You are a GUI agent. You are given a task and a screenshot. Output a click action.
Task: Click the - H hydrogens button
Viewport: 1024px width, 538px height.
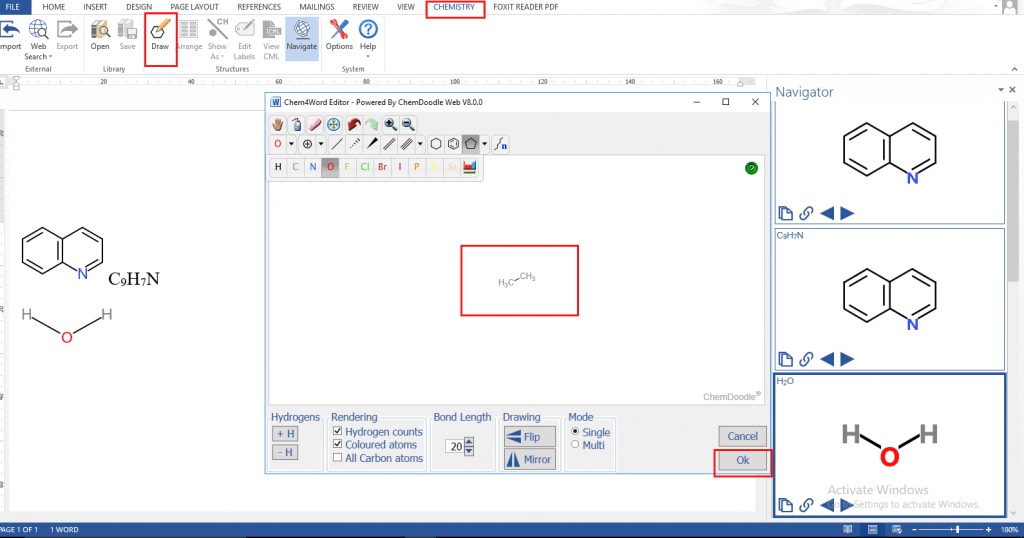pyautogui.click(x=285, y=452)
